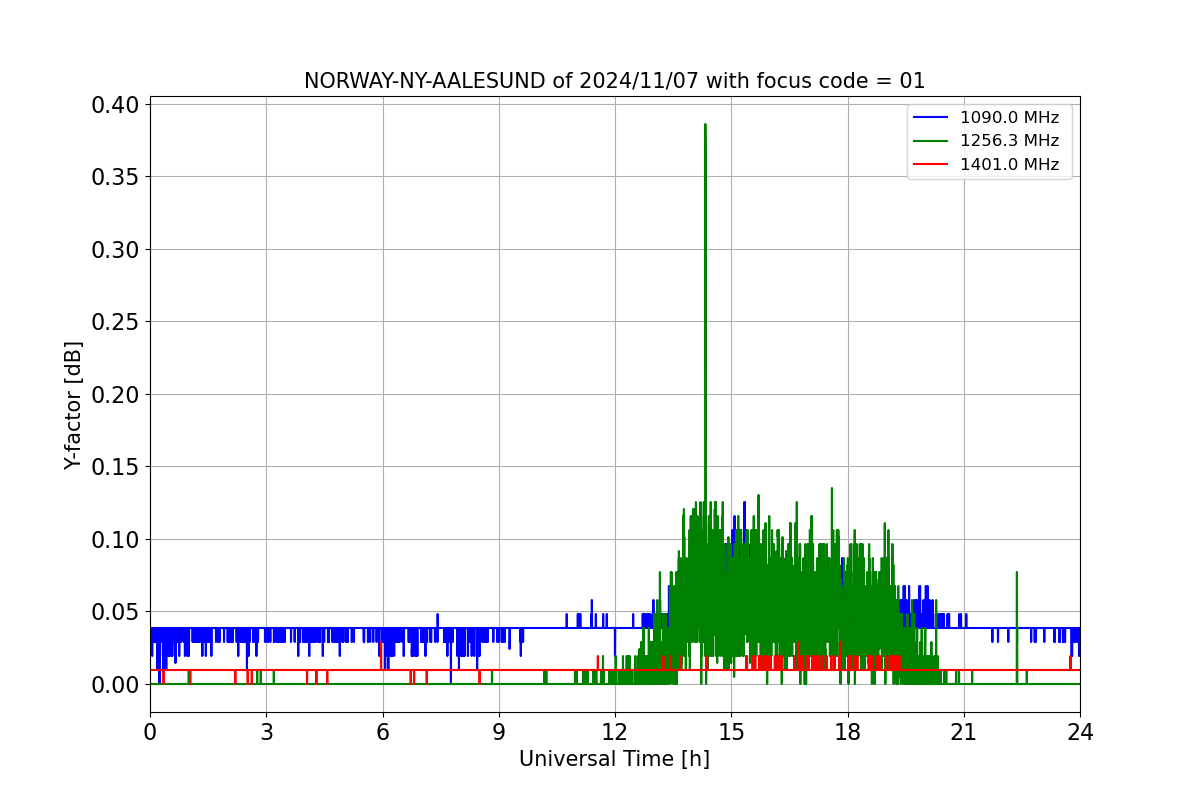Click the 0.15 y-axis tick label

[115, 467]
